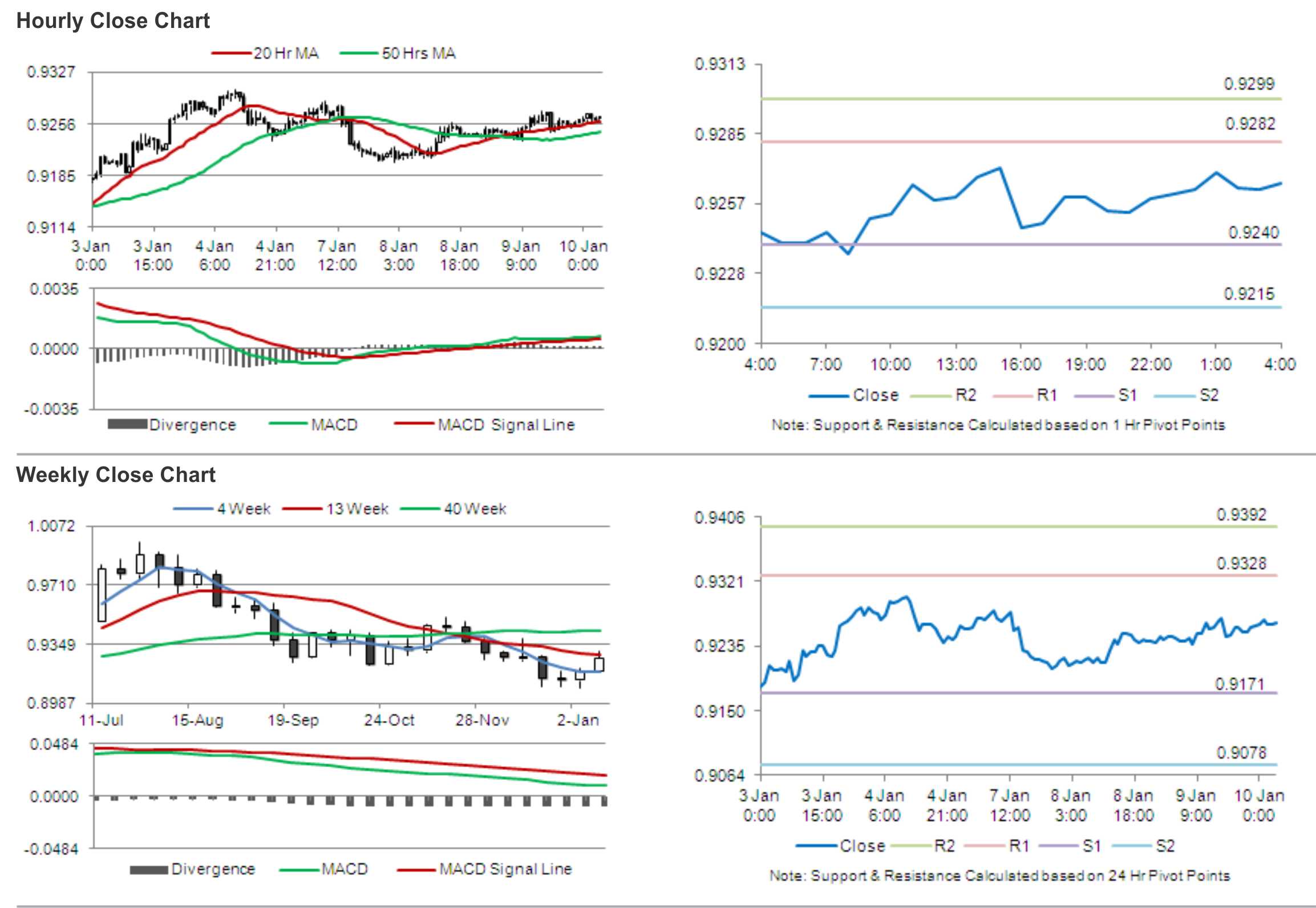Click the 0.9171 S1 level label
The image size is (1316, 908).
(x=1240, y=684)
